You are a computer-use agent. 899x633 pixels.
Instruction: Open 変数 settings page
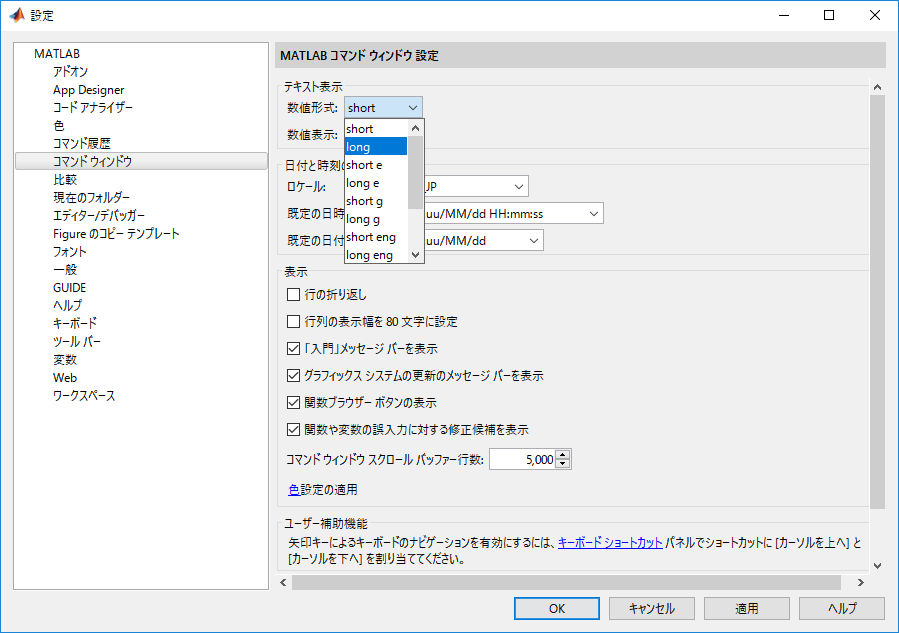[65, 360]
